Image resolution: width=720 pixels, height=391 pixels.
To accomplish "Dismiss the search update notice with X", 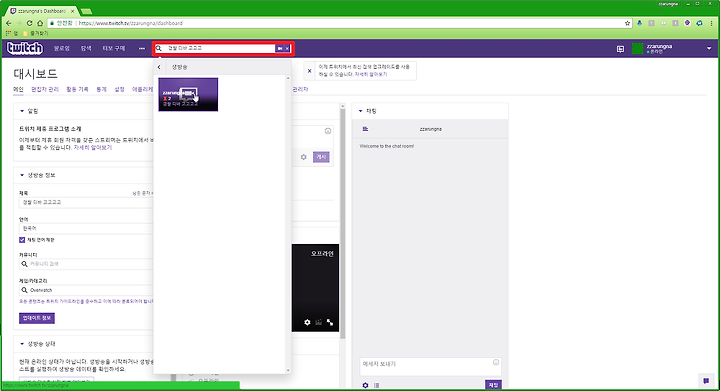I will pos(309,71).
